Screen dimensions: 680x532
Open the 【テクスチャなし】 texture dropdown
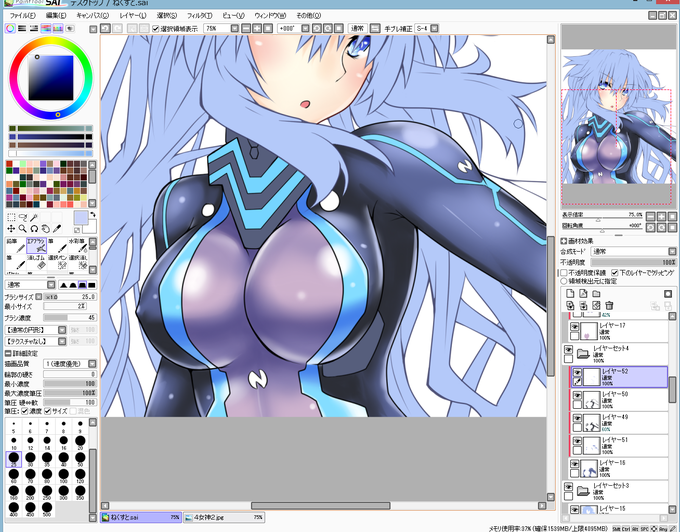(62, 341)
